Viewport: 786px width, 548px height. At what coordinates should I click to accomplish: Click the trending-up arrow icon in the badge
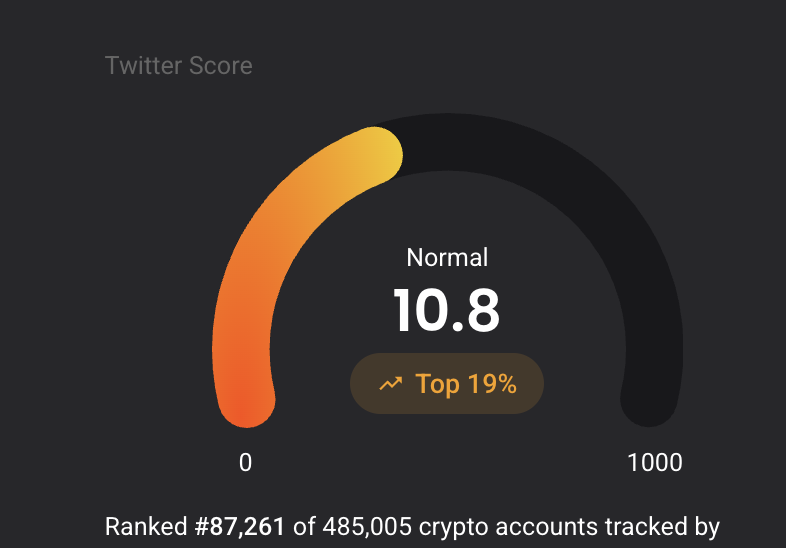(390, 384)
